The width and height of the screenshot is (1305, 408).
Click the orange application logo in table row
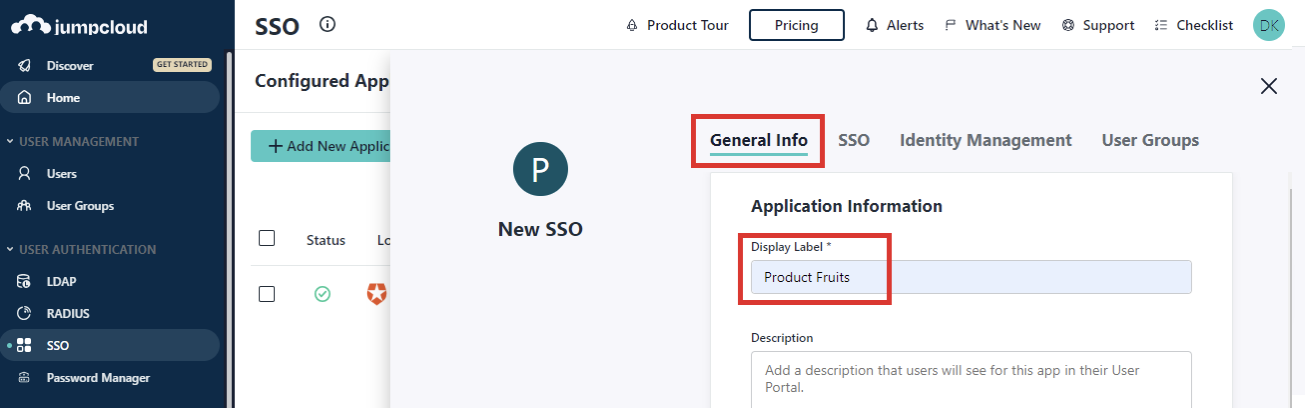coord(376,294)
